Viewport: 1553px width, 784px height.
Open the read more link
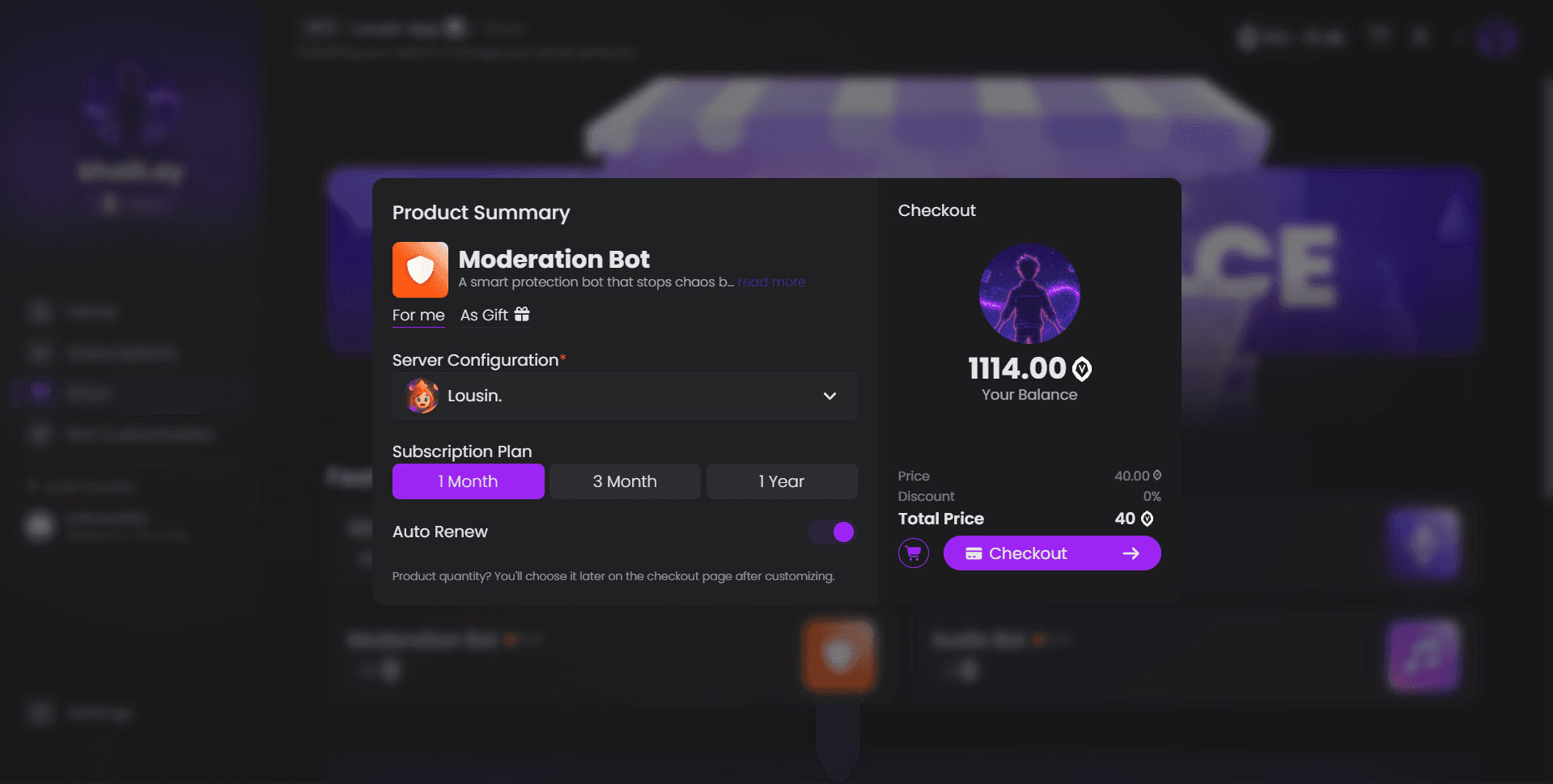(771, 282)
